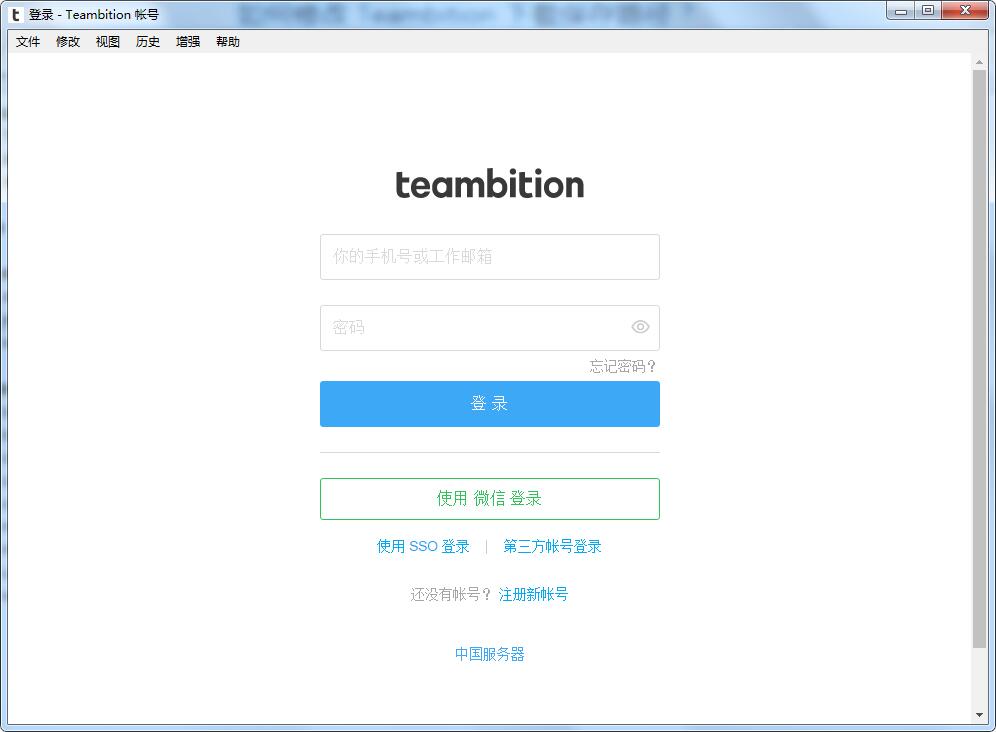
Task: Open the 修改 menu
Action: pyautogui.click(x=68, y=42)
